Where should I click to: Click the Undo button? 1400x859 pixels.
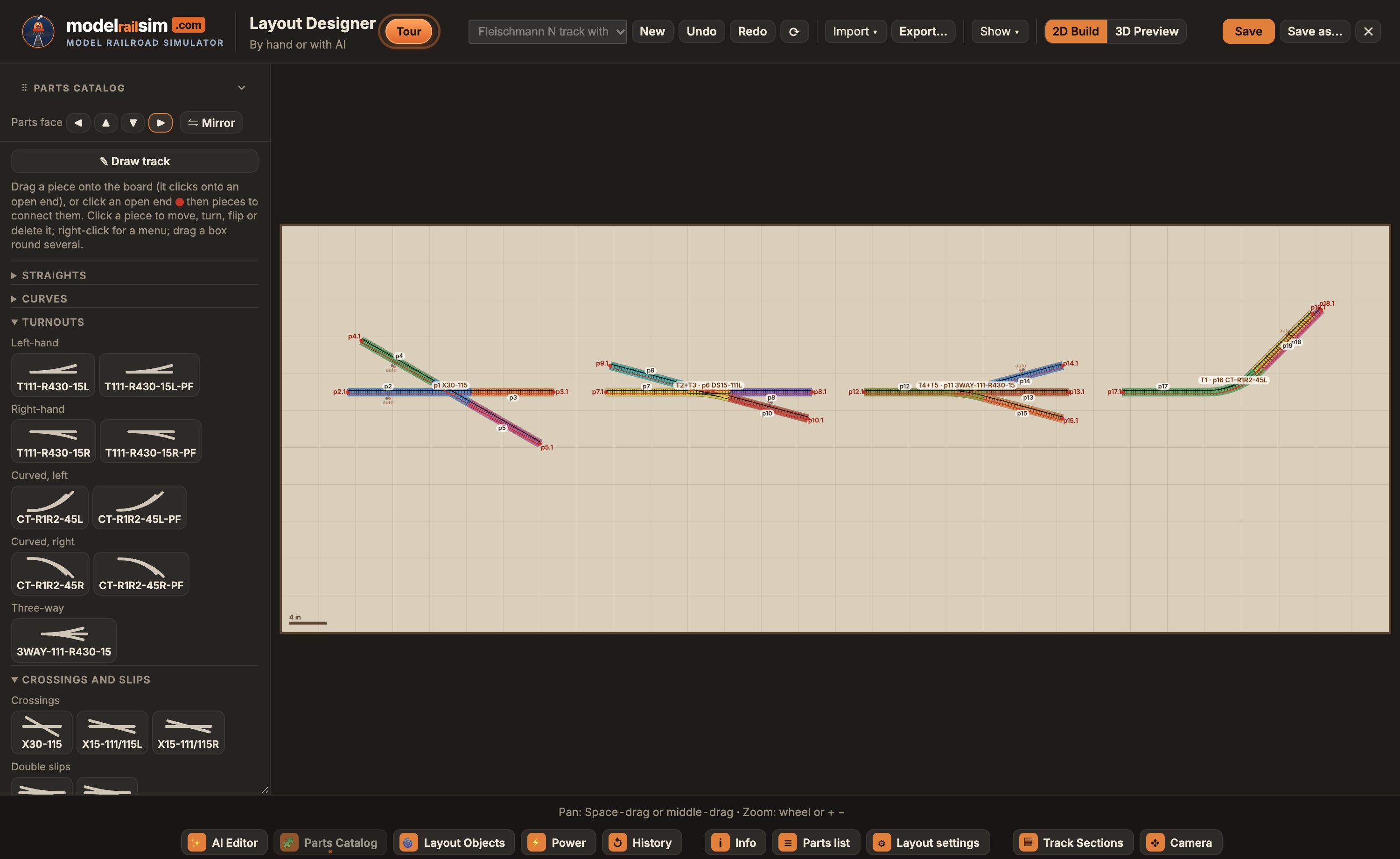(x=701, y=31)
